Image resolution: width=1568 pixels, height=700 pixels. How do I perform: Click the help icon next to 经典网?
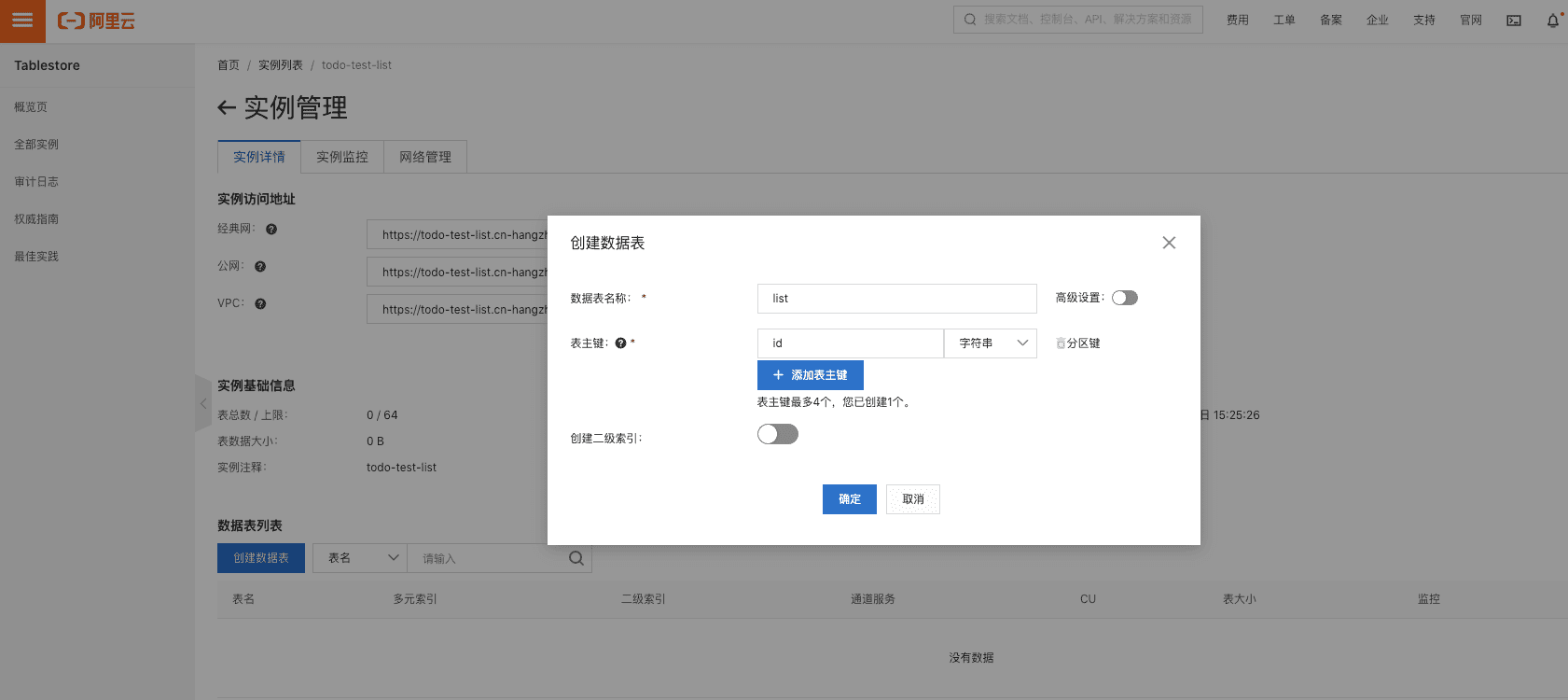(x=271, y=230)
